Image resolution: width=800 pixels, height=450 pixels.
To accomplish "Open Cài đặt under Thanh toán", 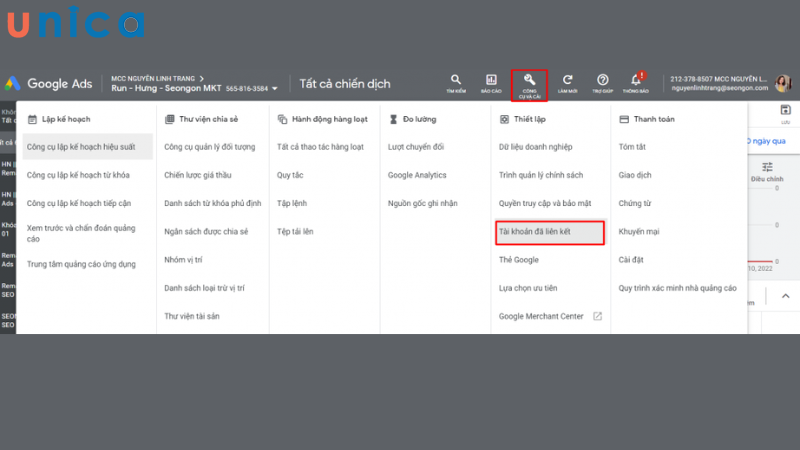I will point(631,260).
